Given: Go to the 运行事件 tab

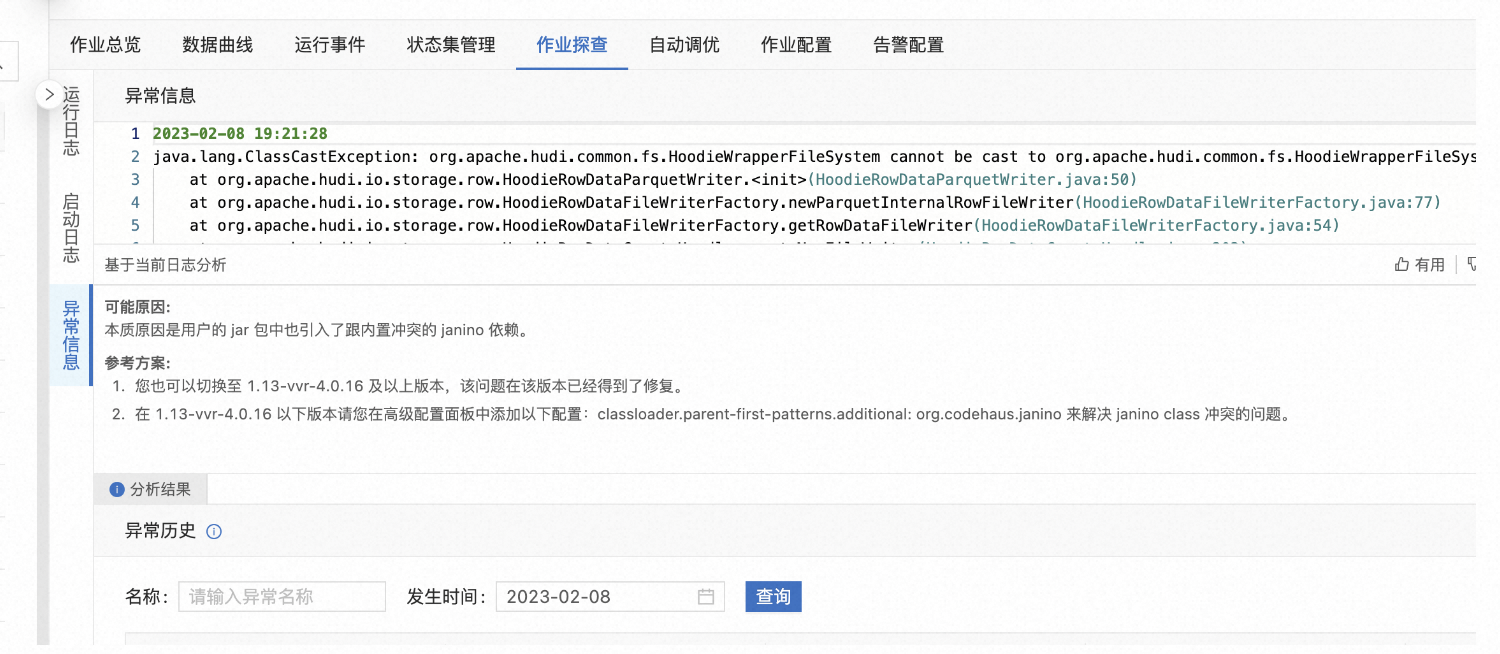Looking at the screenshot, I should tap(330, 45).
